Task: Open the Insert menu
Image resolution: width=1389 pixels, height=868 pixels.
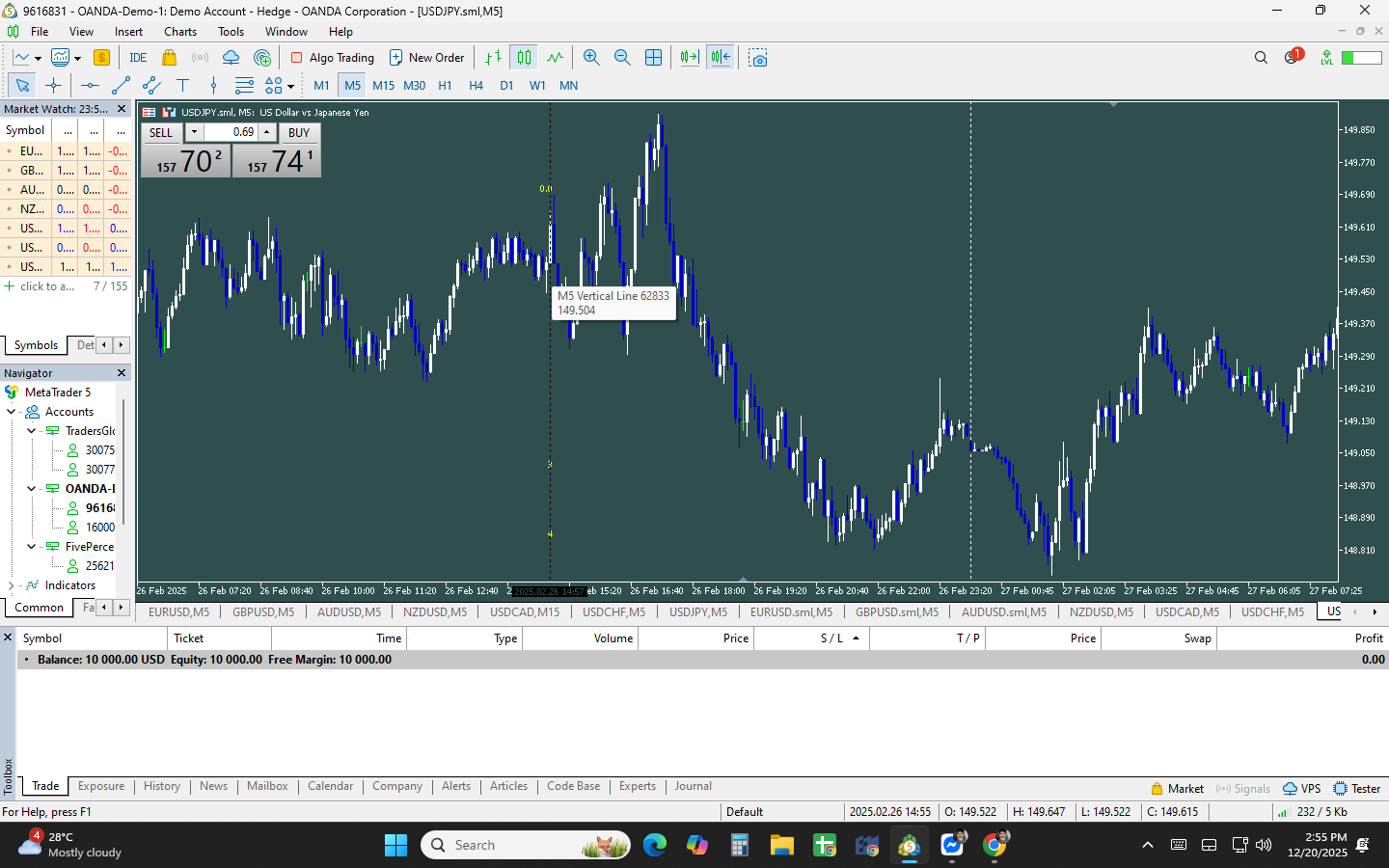Action: click(x=128, y=32)
